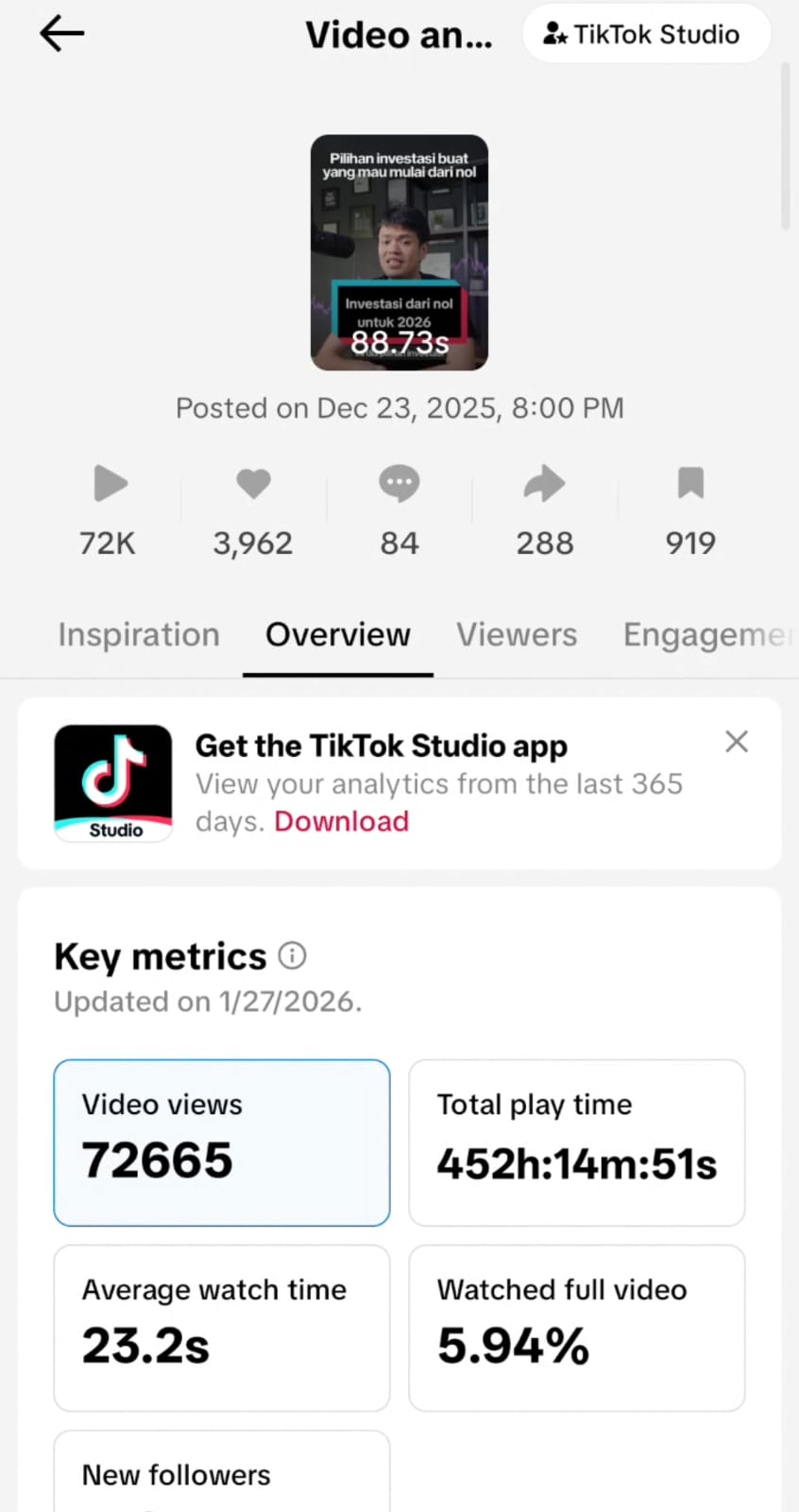The height and width of the screenshot is (1512, 799).
Task: Switch to the Inspiration tab
Action: [139, 635]
